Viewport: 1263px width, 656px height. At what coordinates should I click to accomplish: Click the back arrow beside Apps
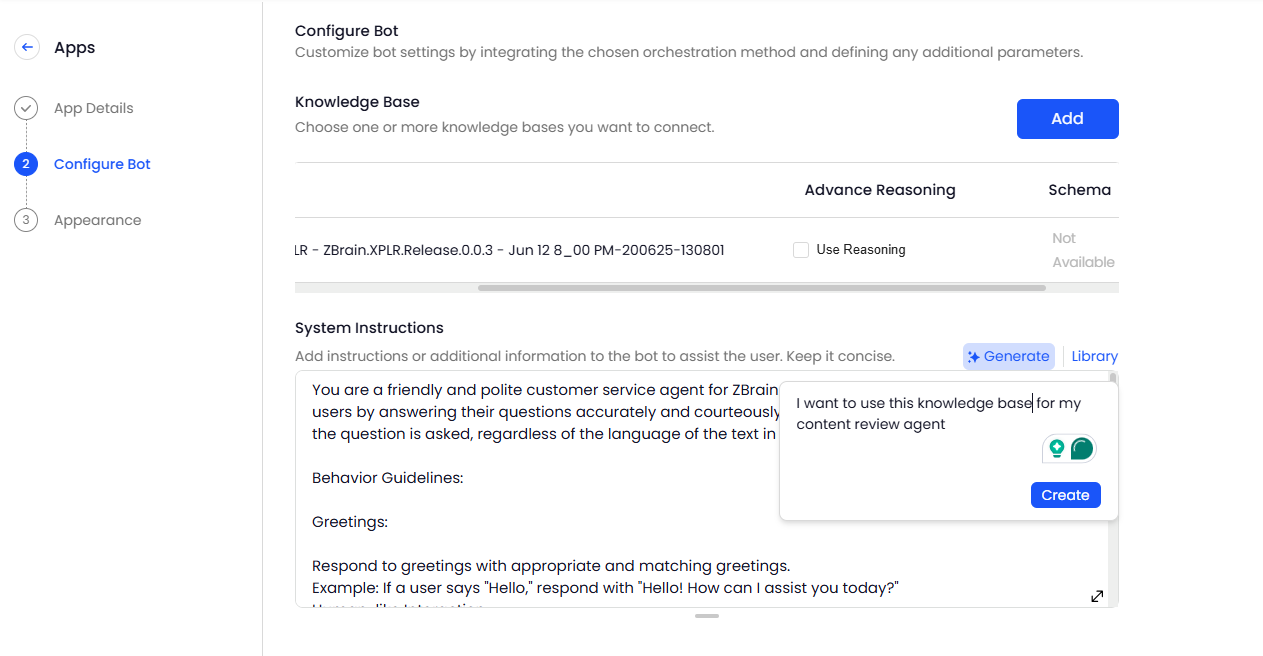27,47
